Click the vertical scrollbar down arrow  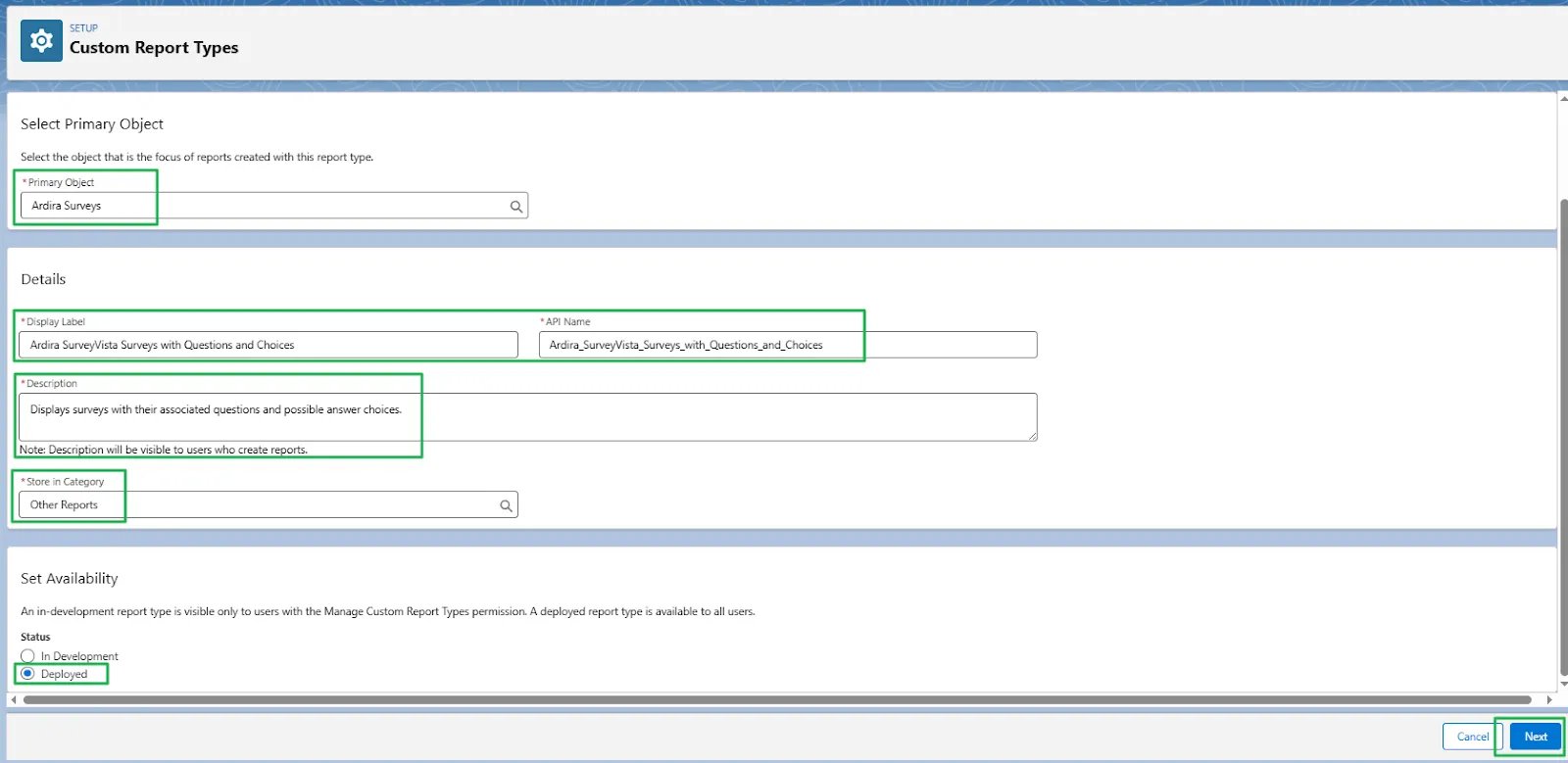coord(1563,684)
